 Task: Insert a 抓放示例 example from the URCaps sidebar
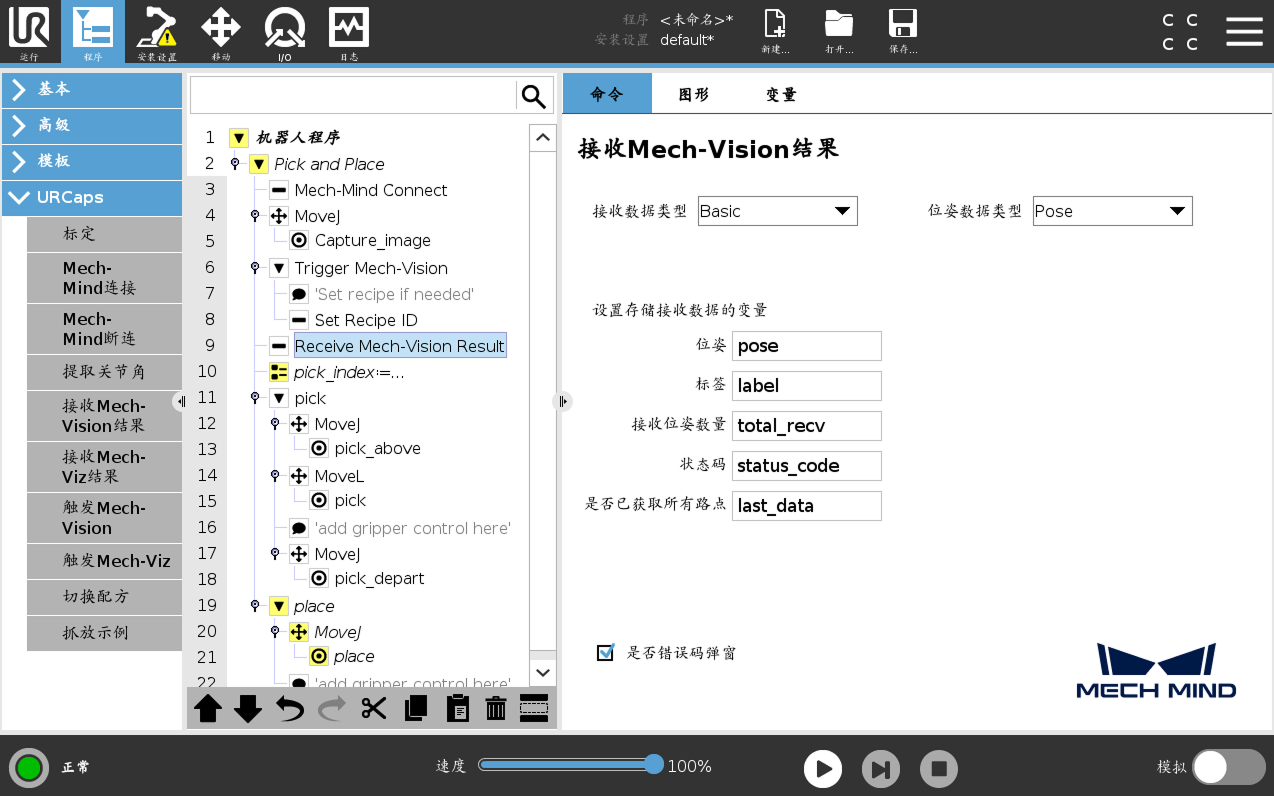tap(104, 633)
